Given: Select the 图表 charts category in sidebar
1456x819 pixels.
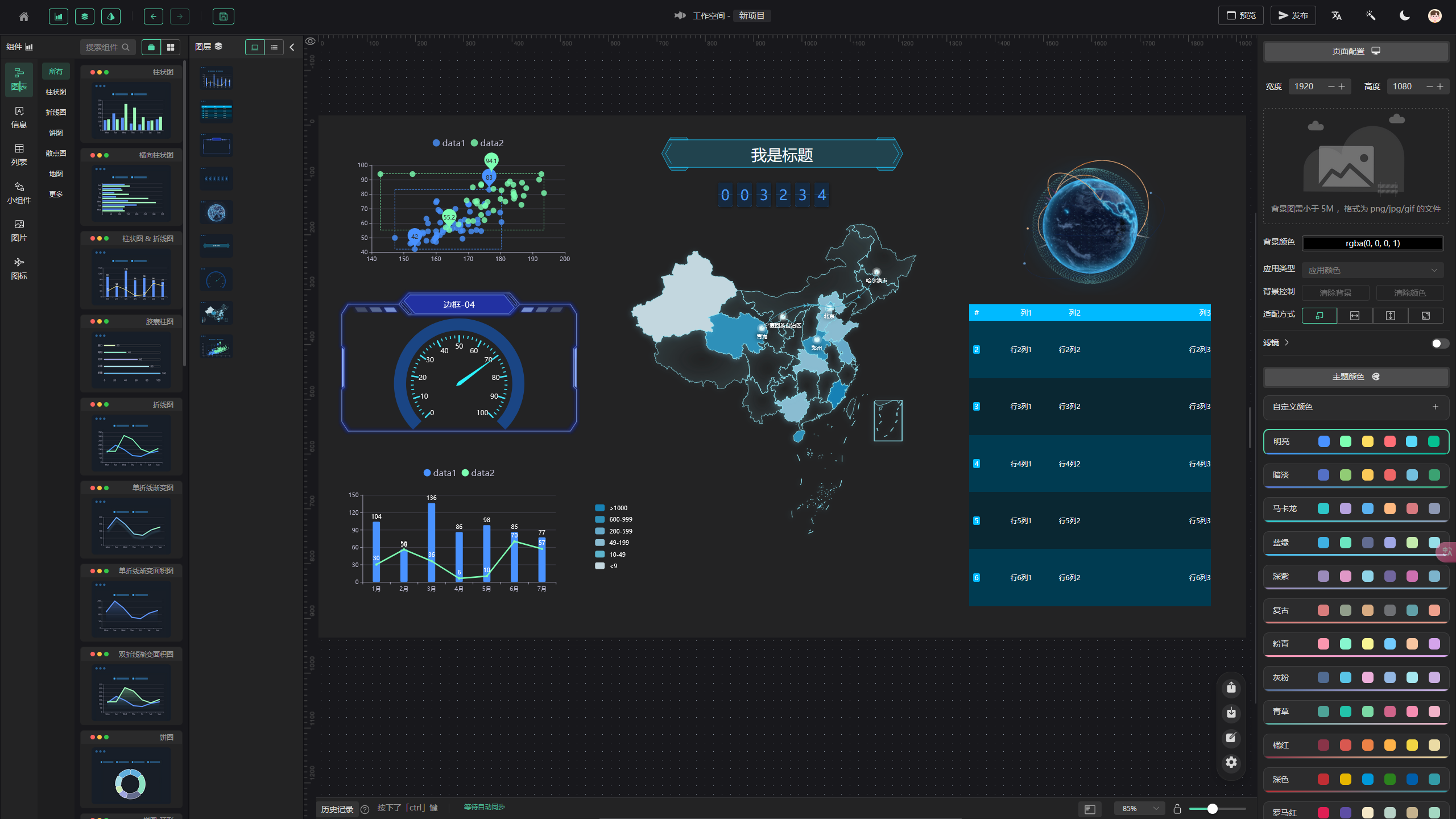Looking at the screenshot, I should click(19, 80).
